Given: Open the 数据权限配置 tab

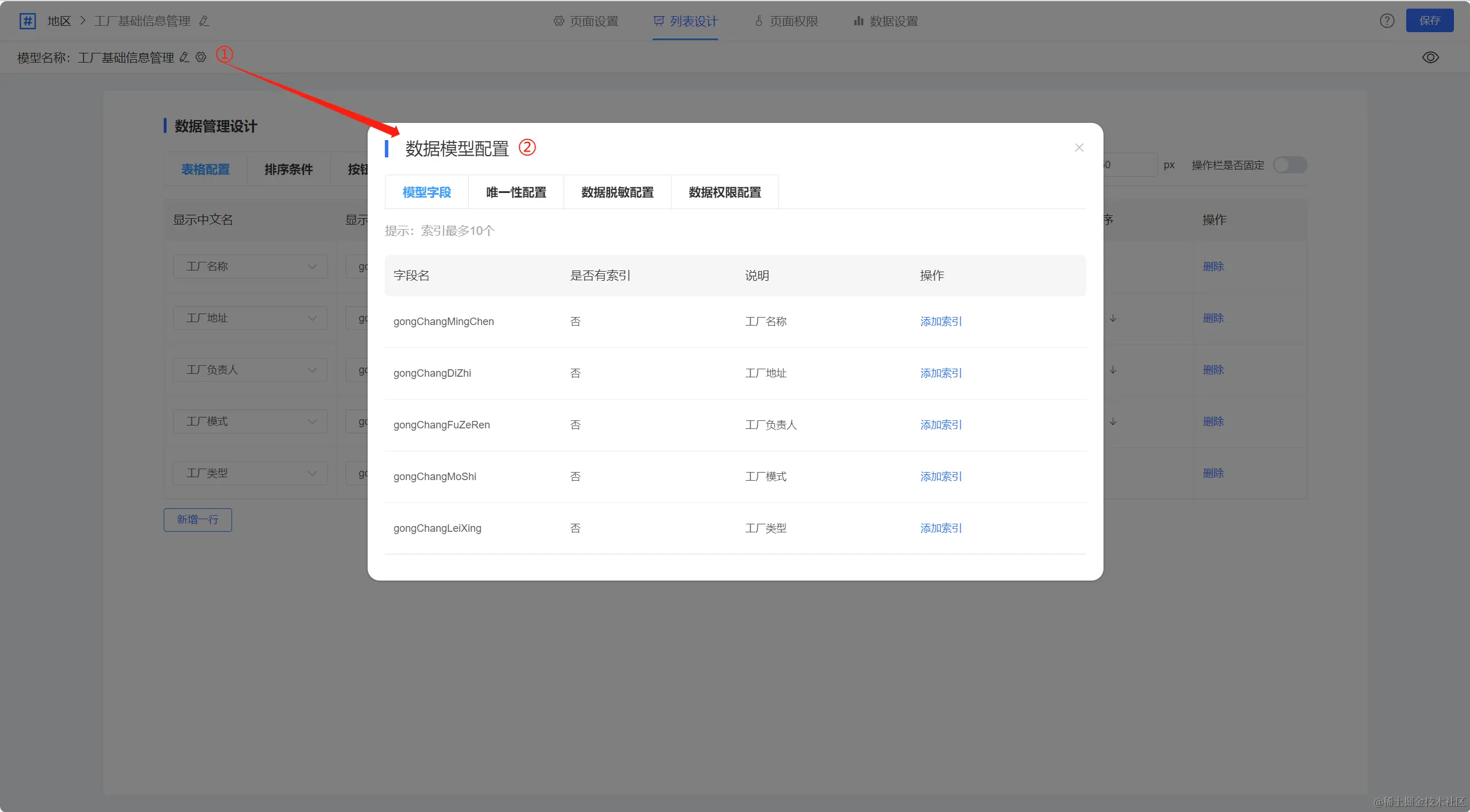Looking at the screenshot, I should pos(724,192).
